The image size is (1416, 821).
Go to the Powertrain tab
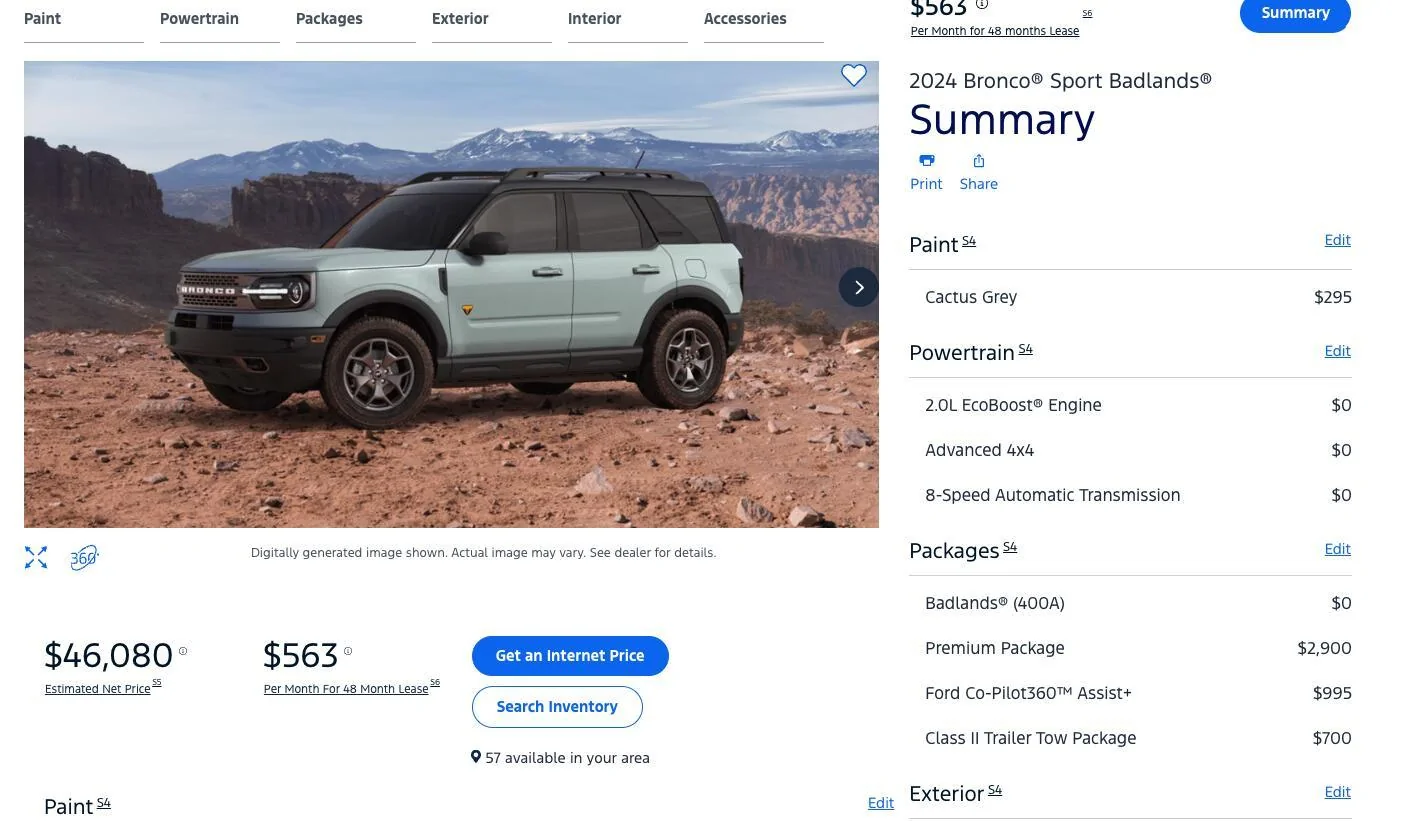(199, 18)
